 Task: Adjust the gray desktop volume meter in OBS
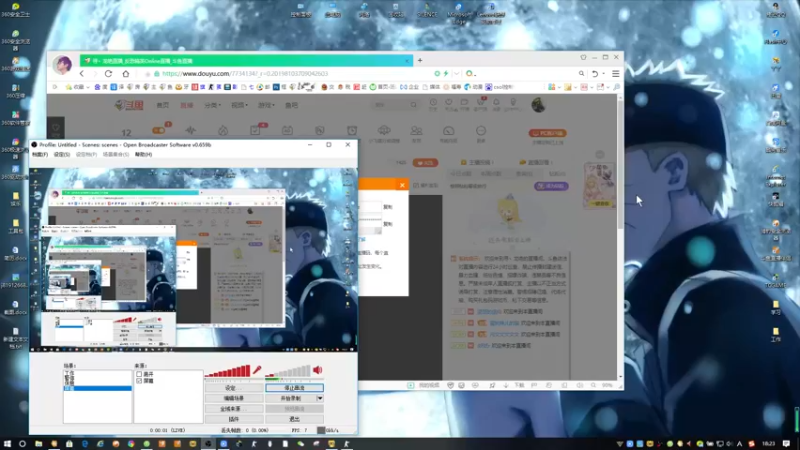coord(288,371)
